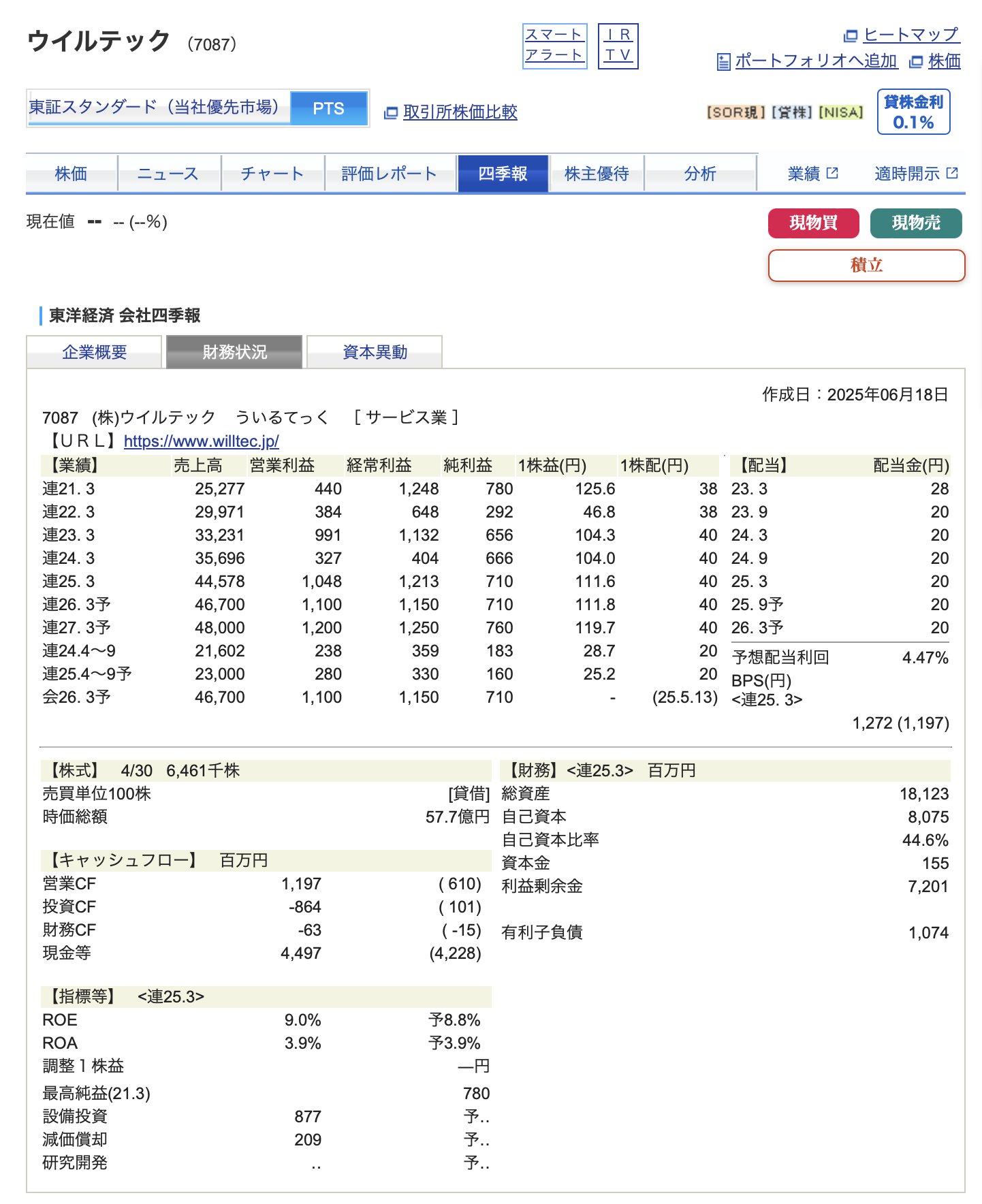
Task: Switch to the ニュース tab
Action: (x=168, y=174)
